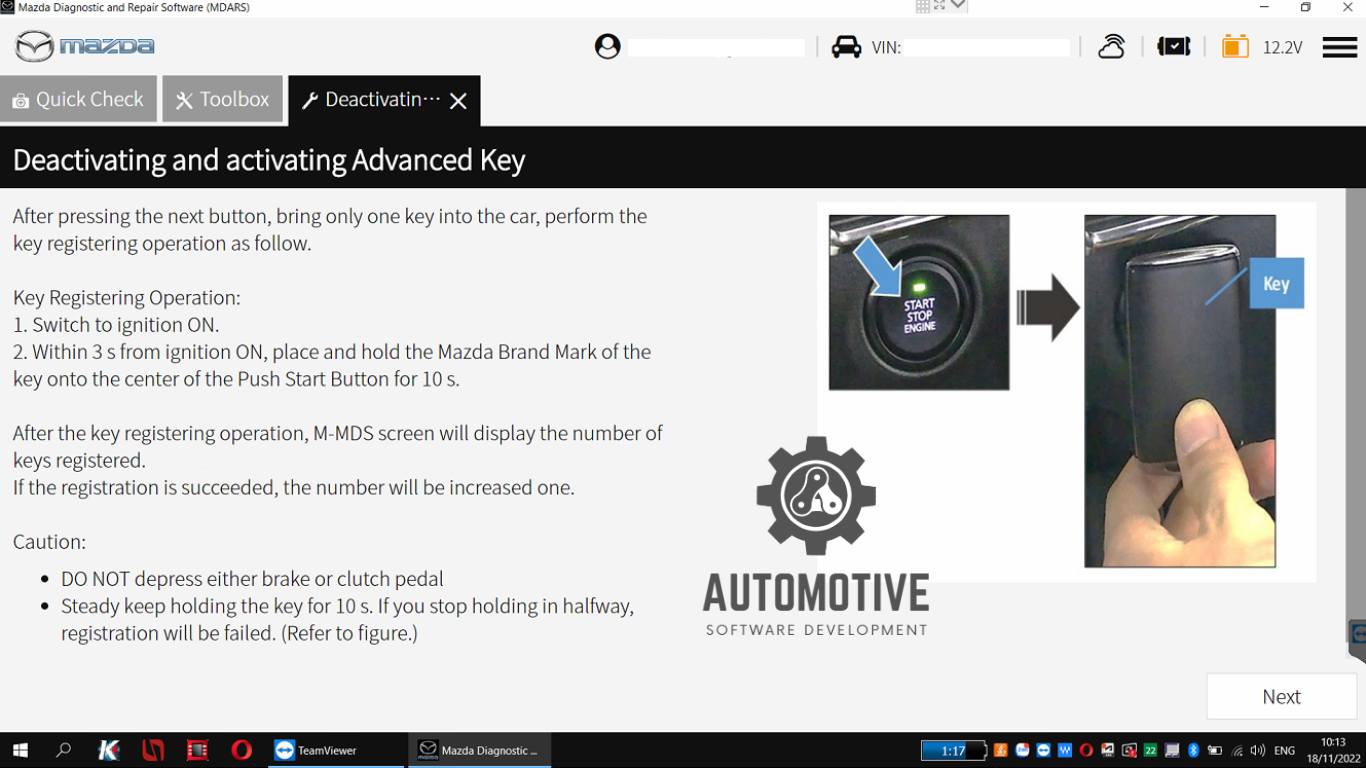
Task: Open the Wi-Fi network tray icon
Action: click(1238, 750)
